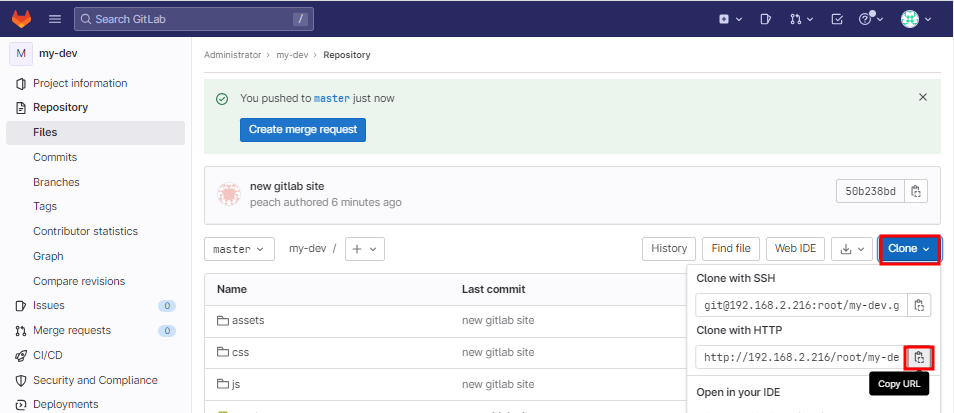Screen dimensions: 954x413
Task: Open the issues icon in top bar
Action: pos(765,19)
